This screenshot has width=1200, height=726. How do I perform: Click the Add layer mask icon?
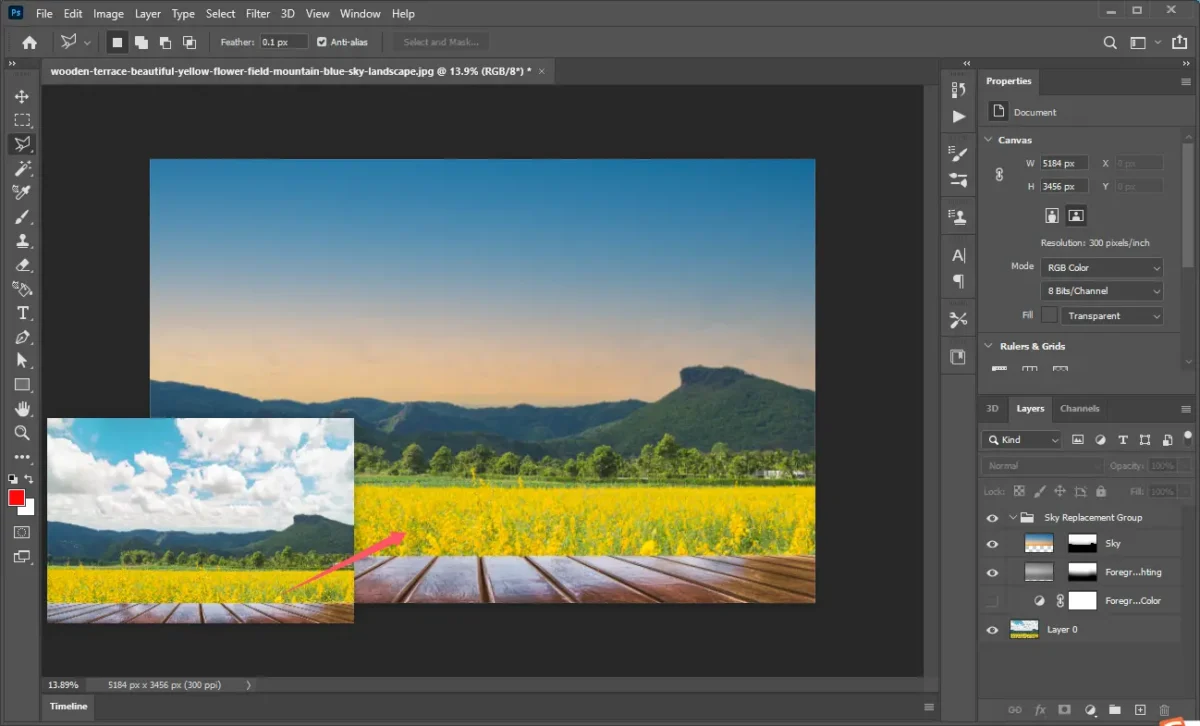point(1065,710)
